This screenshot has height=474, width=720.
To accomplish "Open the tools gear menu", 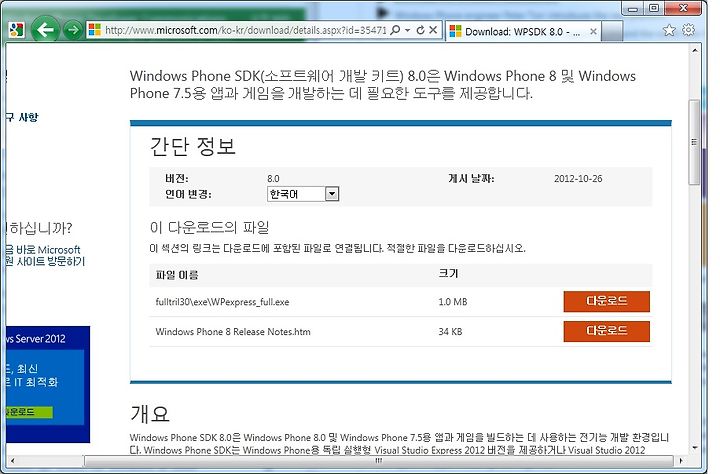I will [x=688, y=30].
